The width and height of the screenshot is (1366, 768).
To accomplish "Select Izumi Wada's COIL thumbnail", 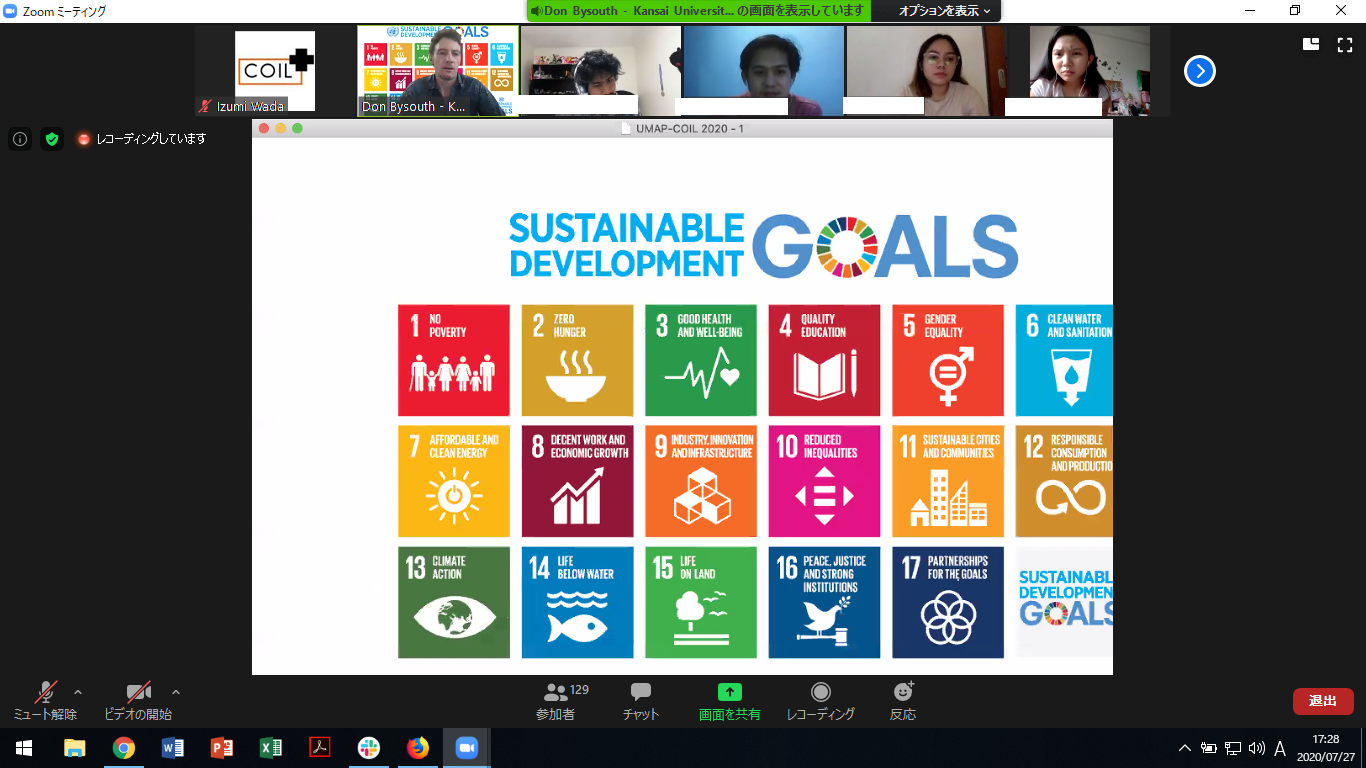I will coord(274,71).
